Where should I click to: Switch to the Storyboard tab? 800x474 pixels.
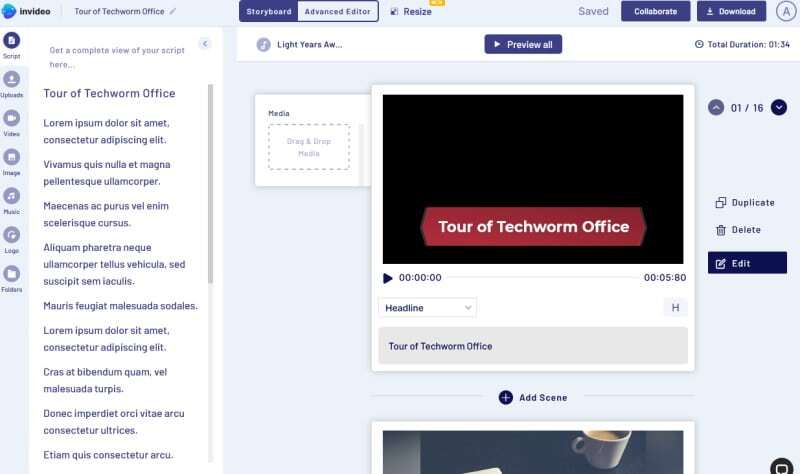(269, 11)
